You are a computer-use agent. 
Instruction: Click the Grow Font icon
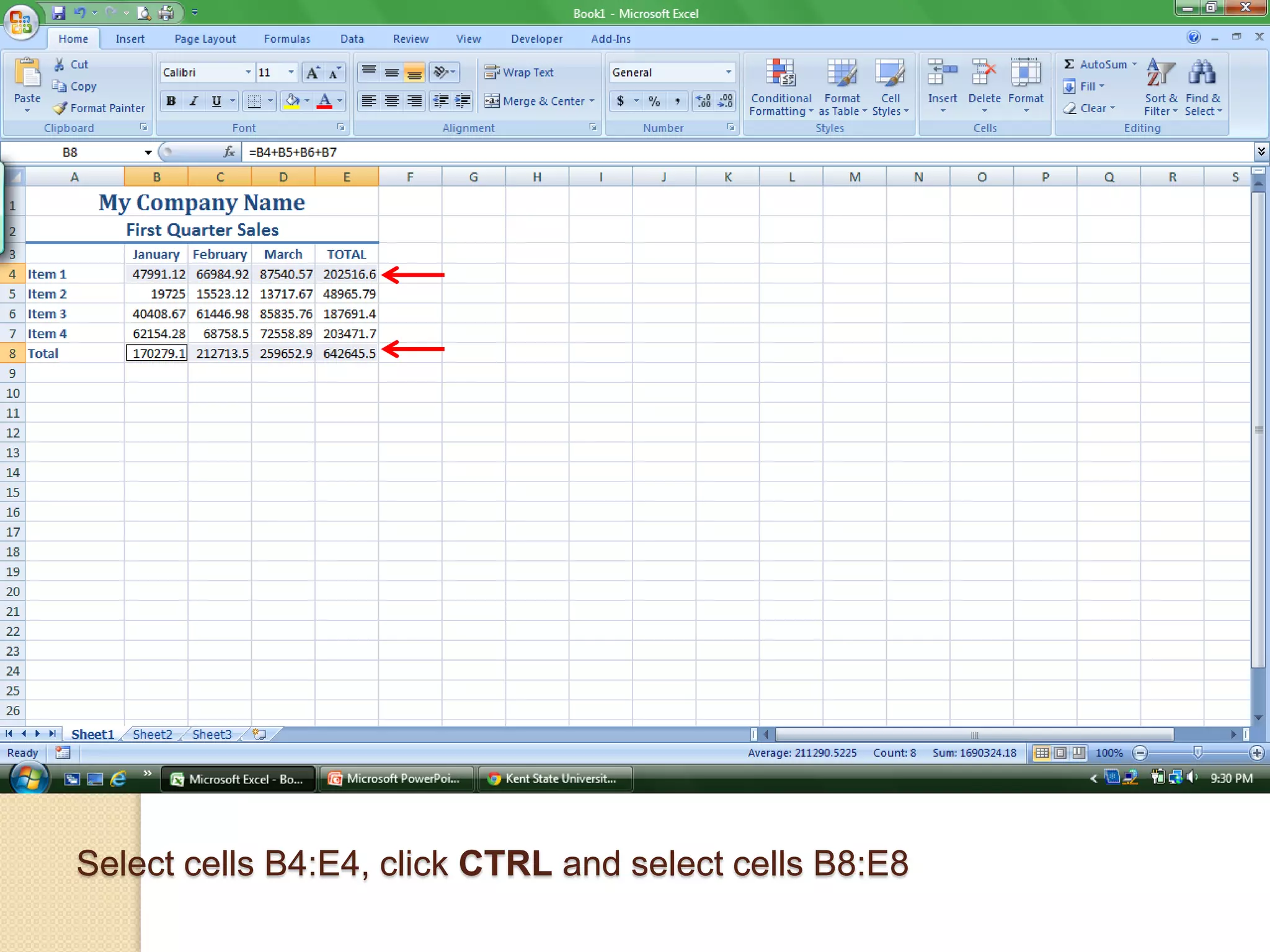tap(313, 73)
